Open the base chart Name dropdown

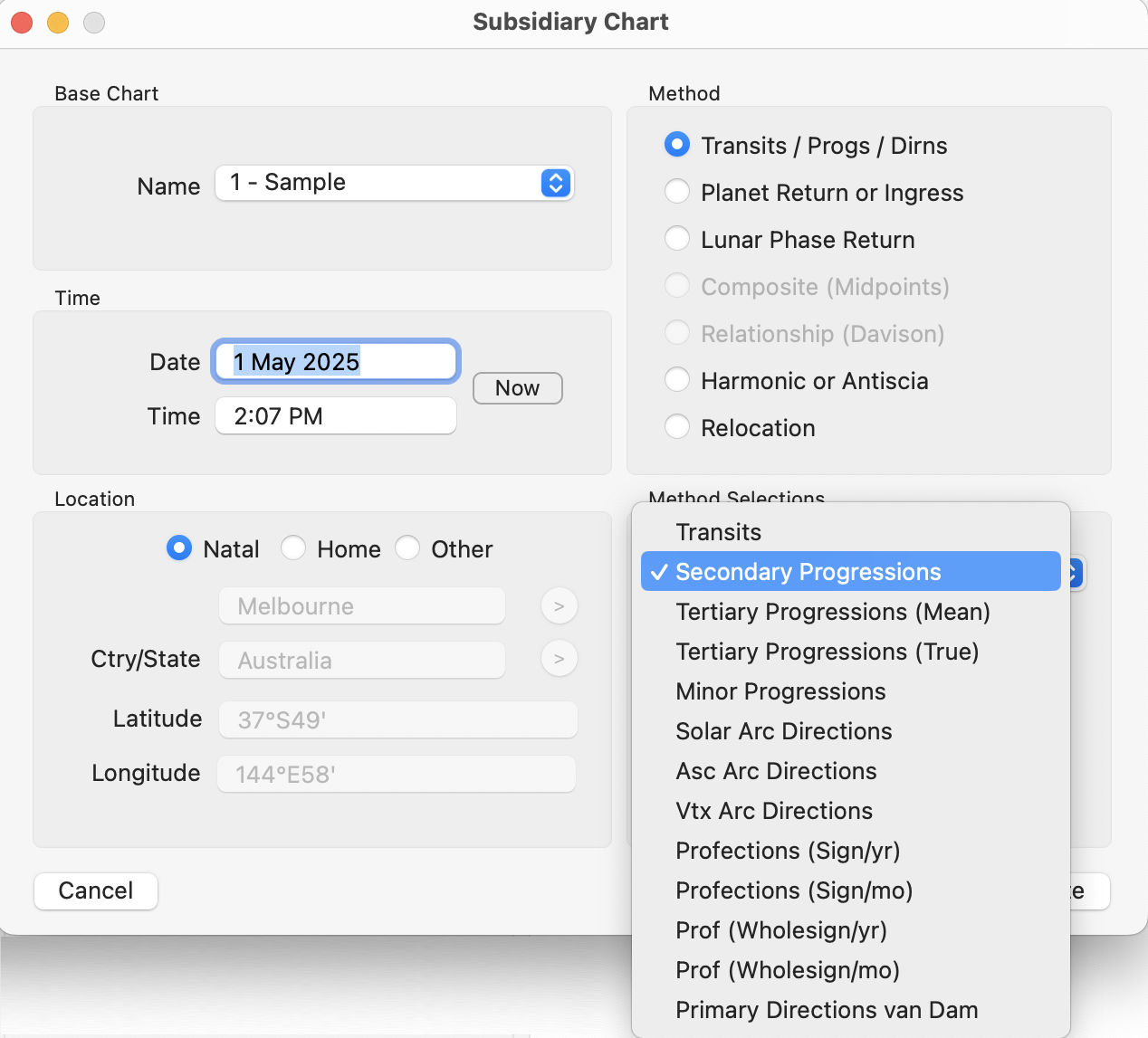(394, 183)
